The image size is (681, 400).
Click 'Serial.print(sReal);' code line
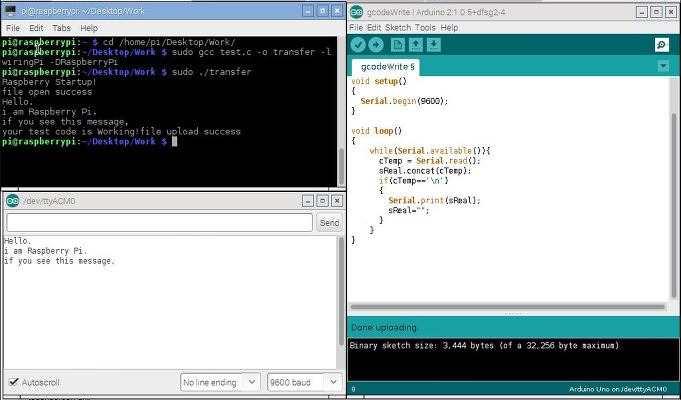click(434, 200)
